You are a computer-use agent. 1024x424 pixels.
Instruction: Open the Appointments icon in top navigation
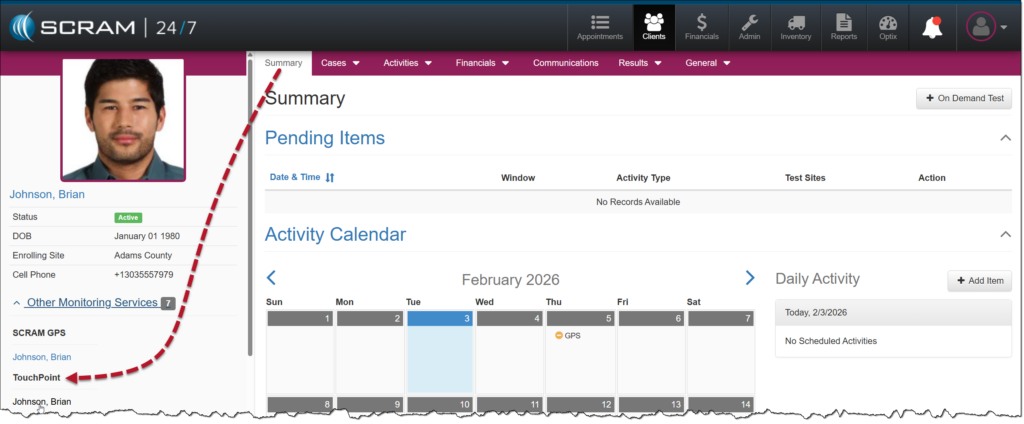tap(599, 26)
